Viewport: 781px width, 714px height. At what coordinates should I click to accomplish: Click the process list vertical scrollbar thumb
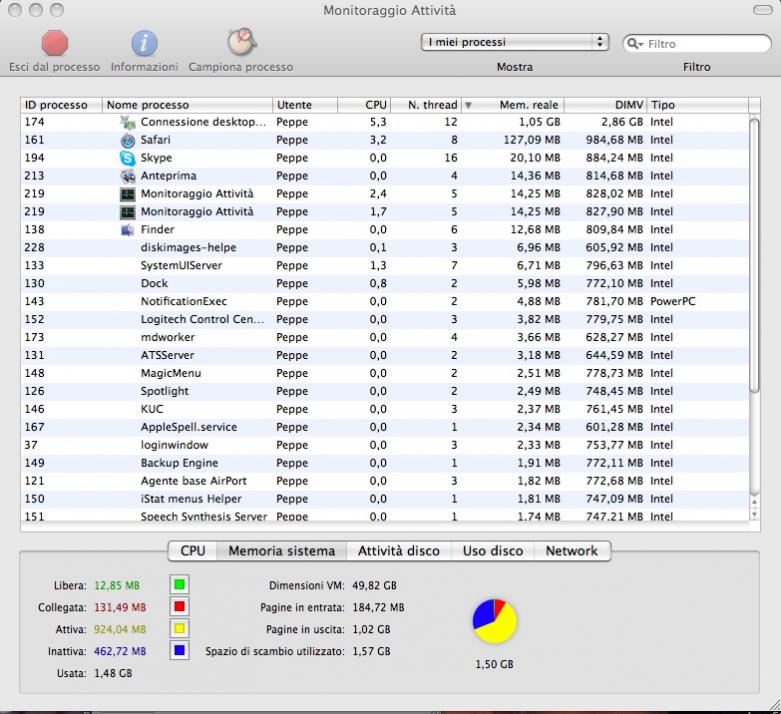[754, 257]
